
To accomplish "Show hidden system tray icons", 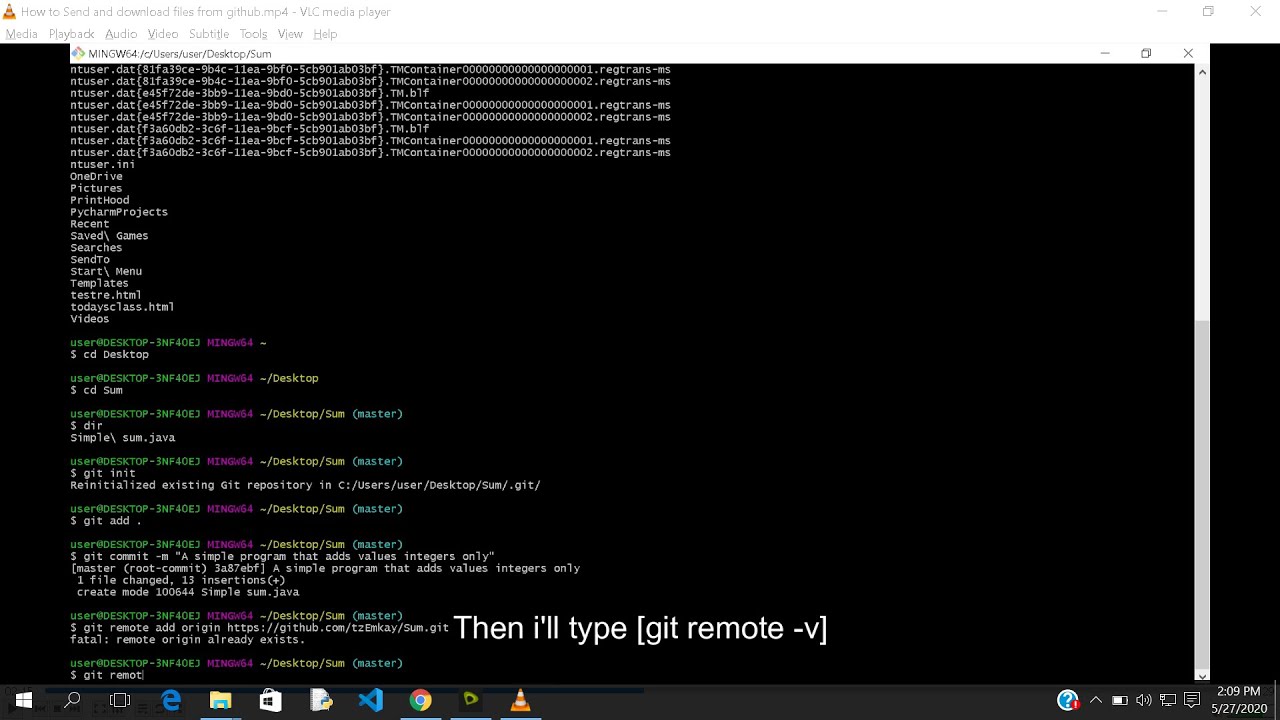I will tap(1096, 700).
